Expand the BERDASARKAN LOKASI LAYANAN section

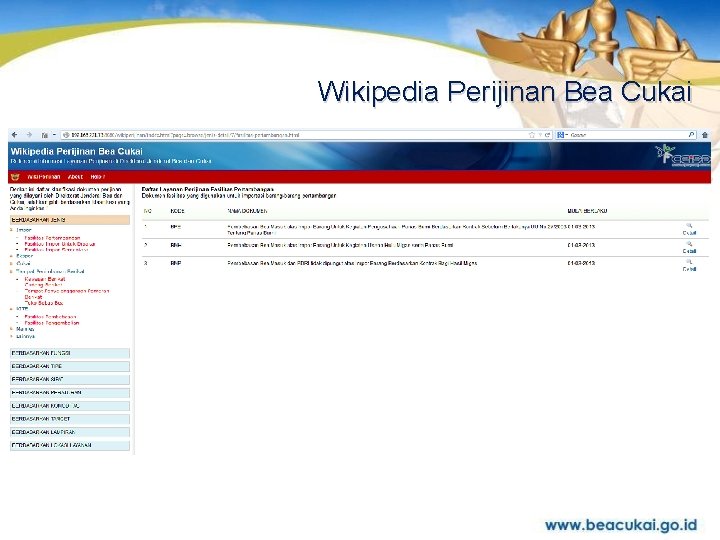click(70, 445)
